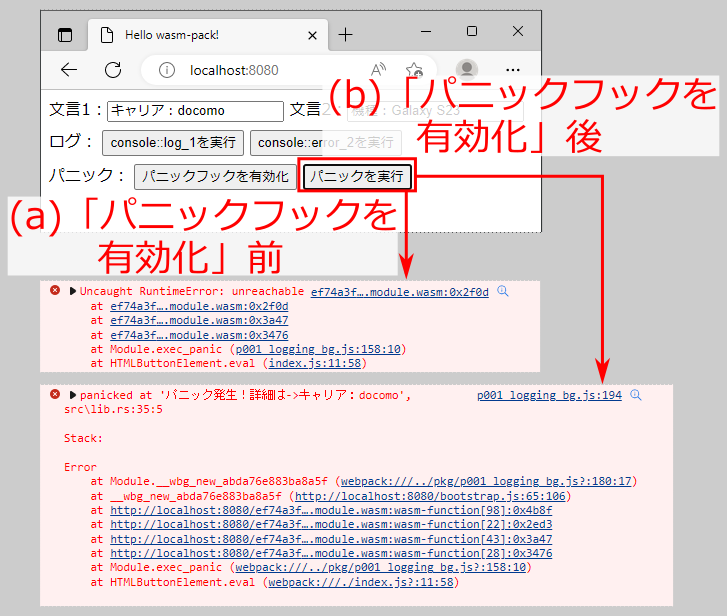This screenshot has width=727, height=616.
Task: Open stack link at module.wasm:0x3a47 in first error
Action: coord(199,320)
